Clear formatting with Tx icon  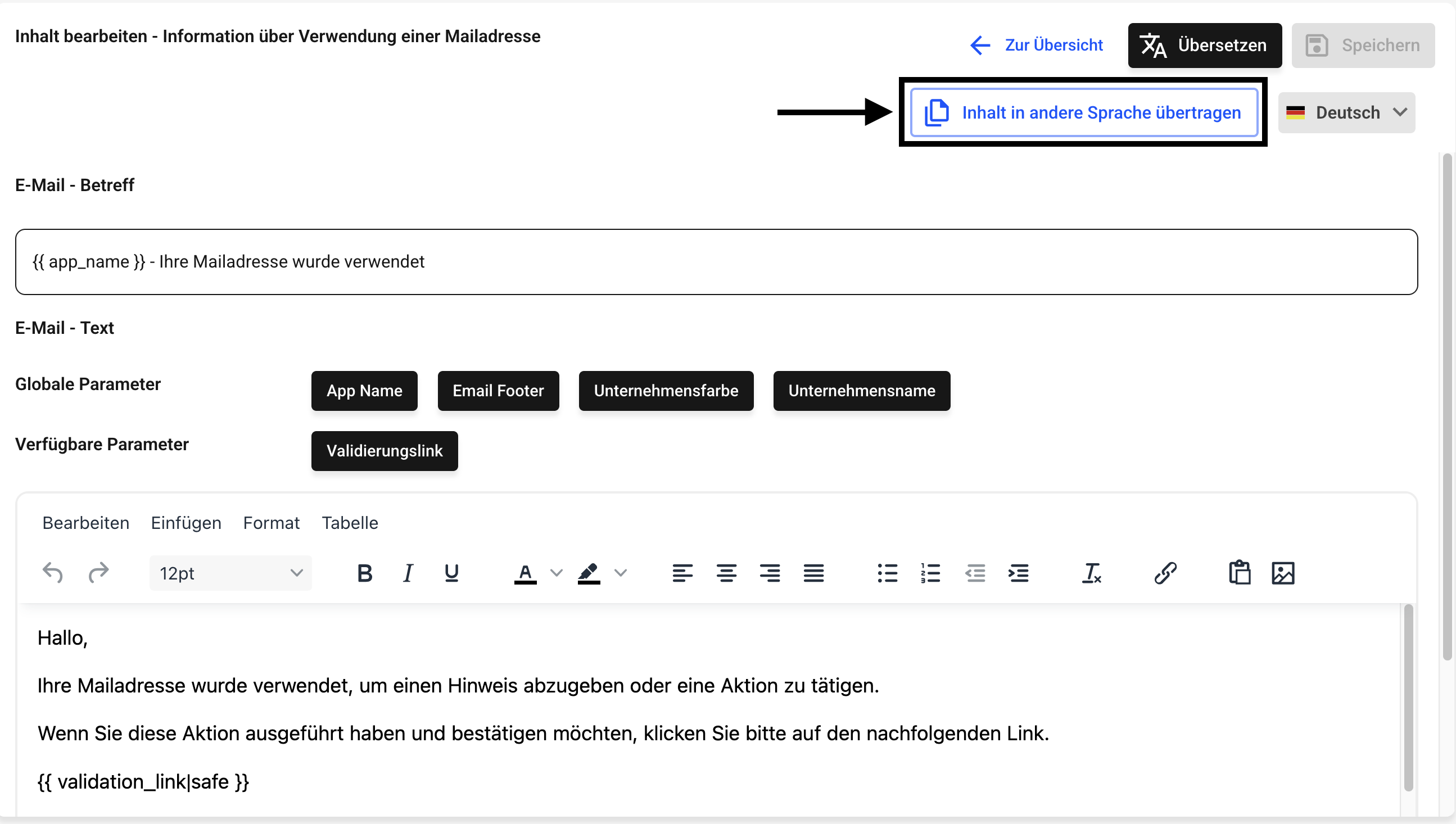[1092, 573]
